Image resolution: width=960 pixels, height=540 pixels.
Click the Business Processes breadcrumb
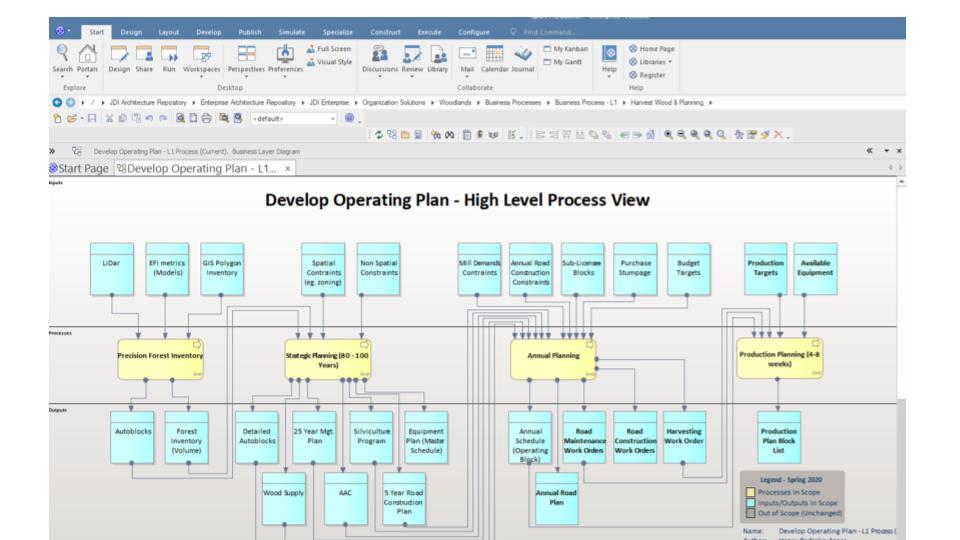(513, 103)
